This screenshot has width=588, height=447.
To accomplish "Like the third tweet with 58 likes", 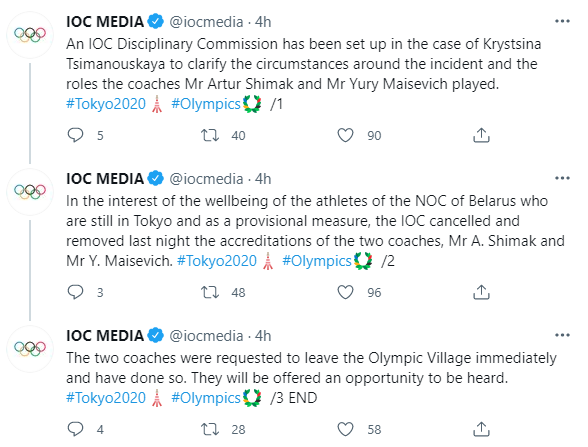I will pyautogui.click(x=345, y=429).
